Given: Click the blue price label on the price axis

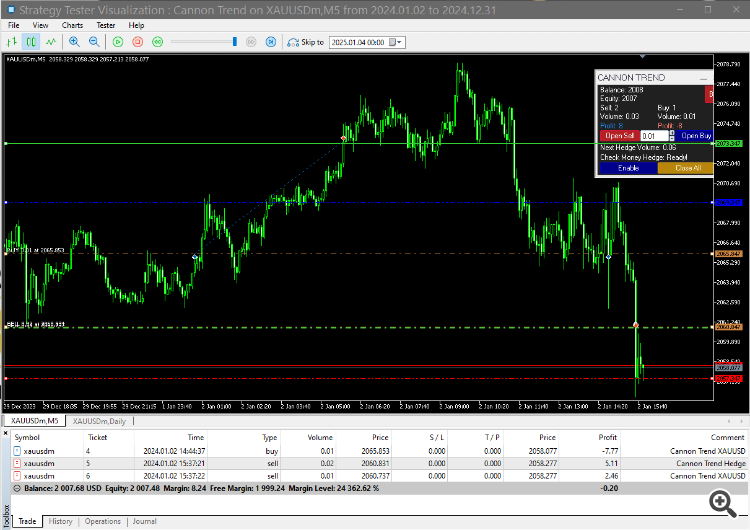Looking at the screenshot, I should pyautogui.click(x=729, y=202).
